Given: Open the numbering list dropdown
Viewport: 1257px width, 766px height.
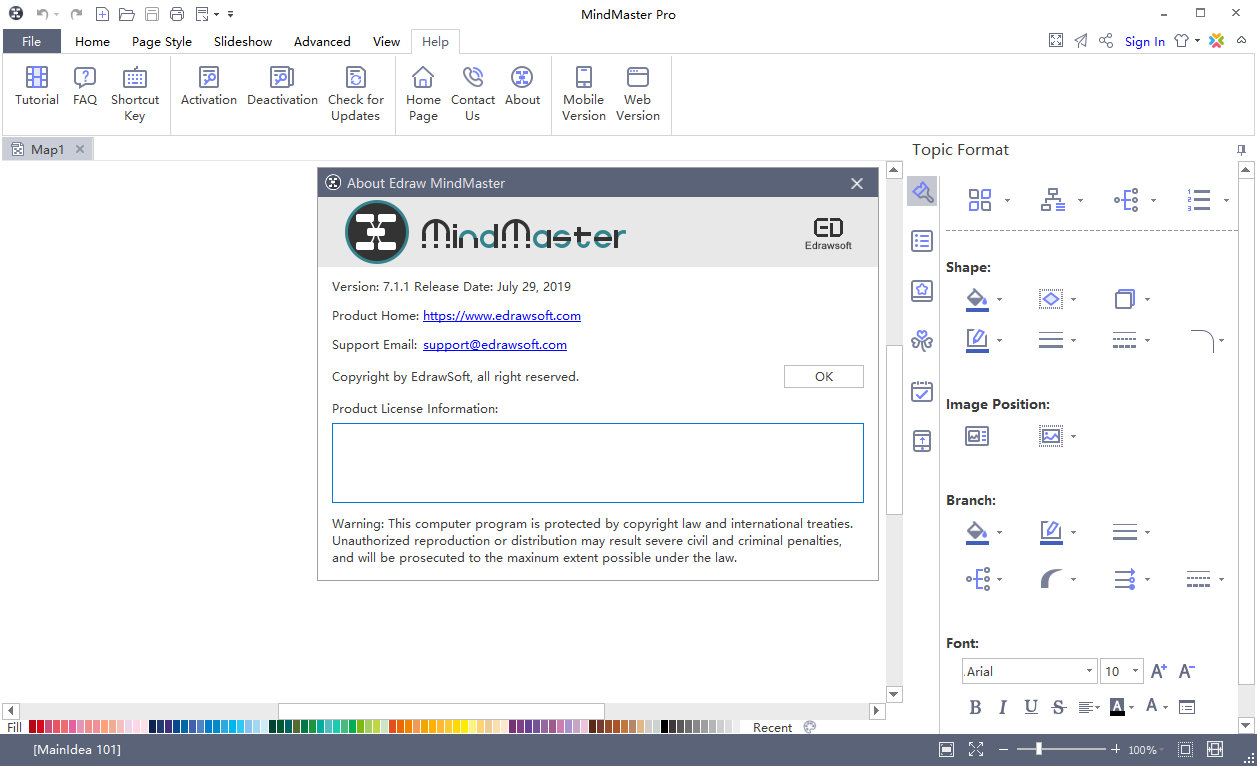Looking at the screenshot, I should [x=1226, y=200].
